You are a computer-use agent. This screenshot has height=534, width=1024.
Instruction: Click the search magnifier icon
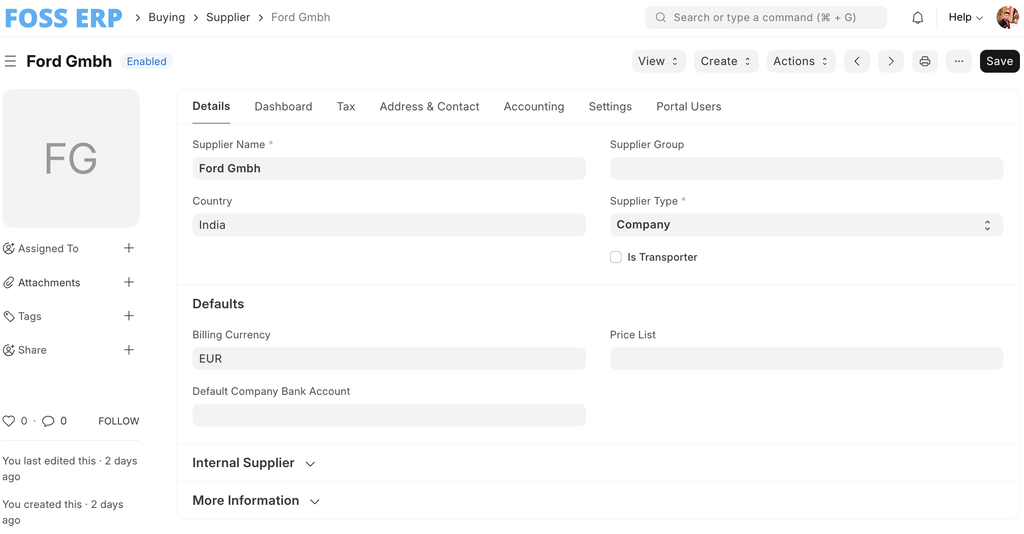coord(661,18)
